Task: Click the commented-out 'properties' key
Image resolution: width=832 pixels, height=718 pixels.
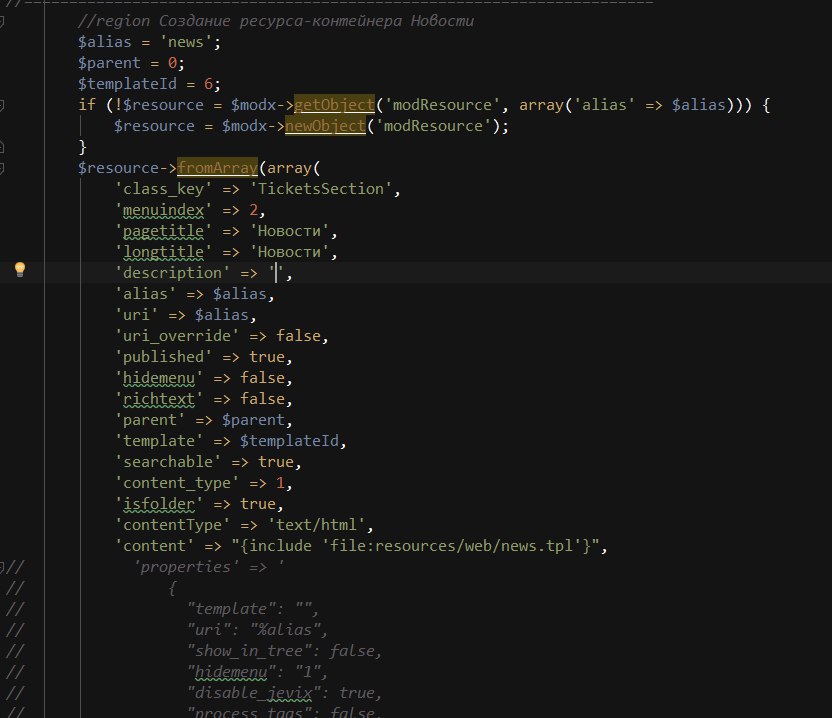Action: (186, 567)
